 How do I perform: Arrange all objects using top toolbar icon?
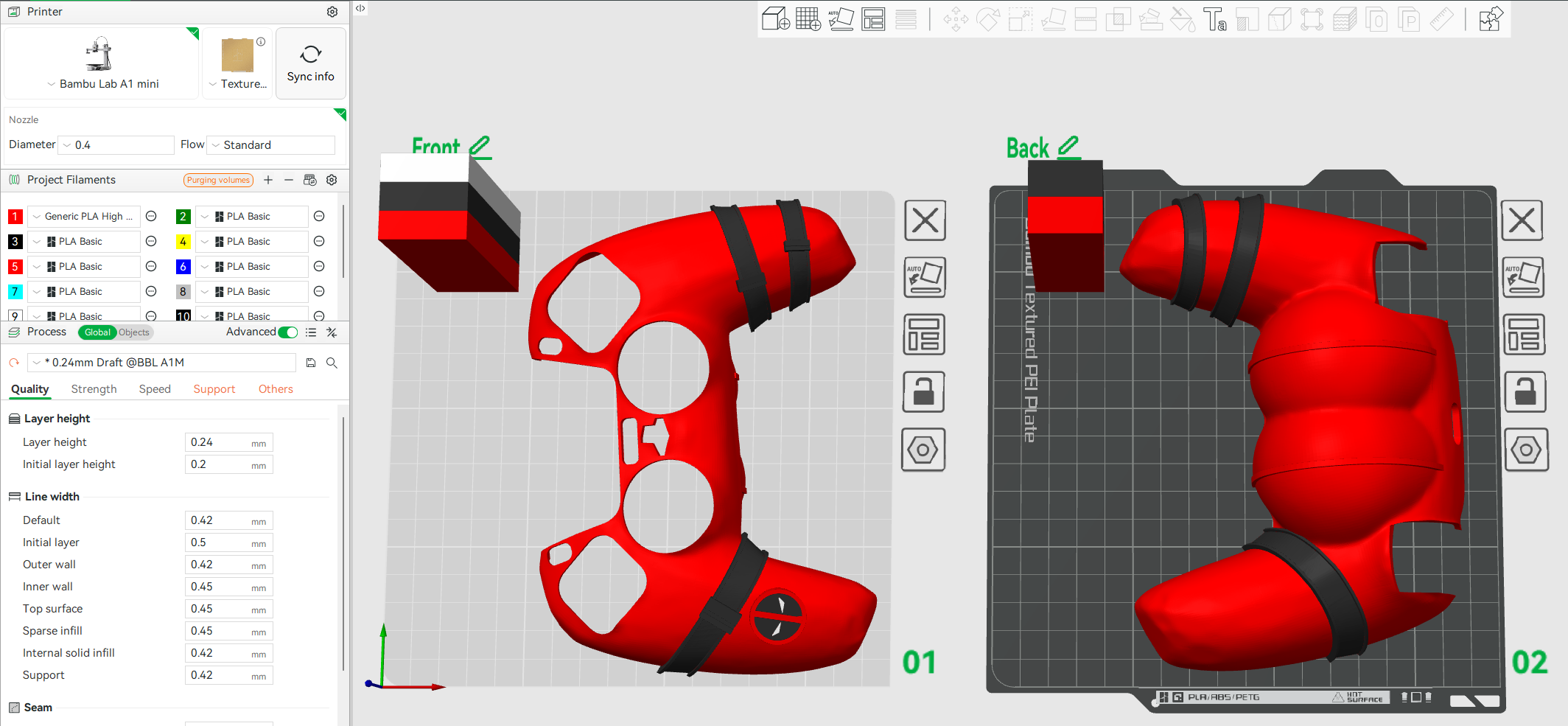click(873, 19)
